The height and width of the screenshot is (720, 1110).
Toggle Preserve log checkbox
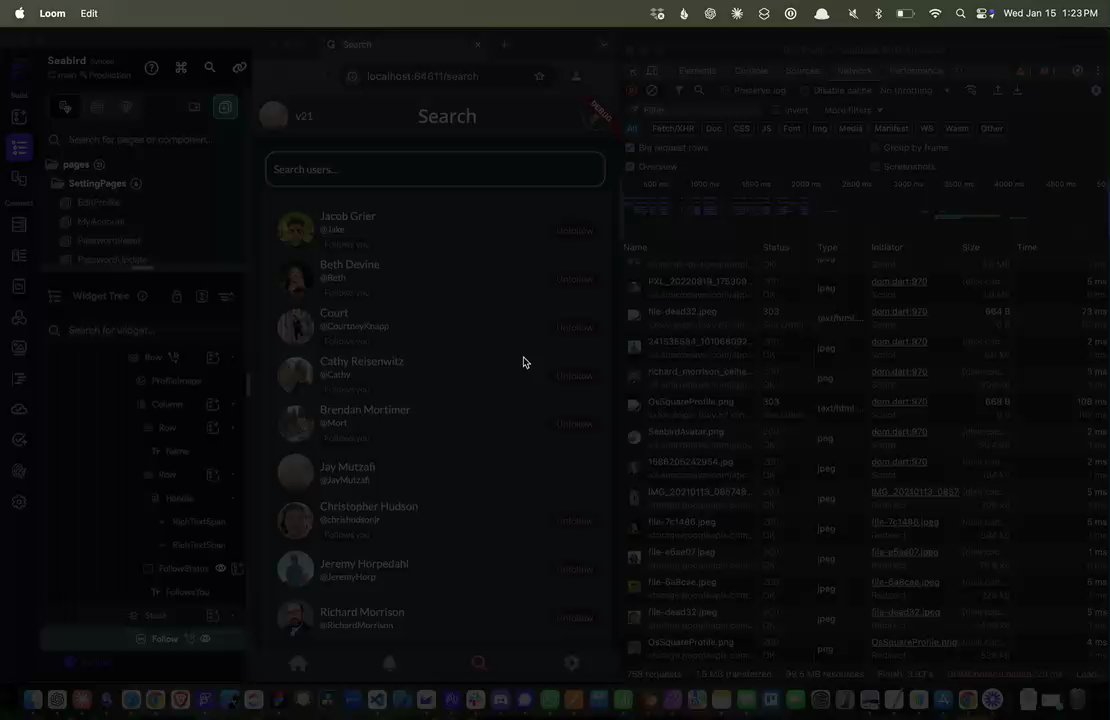pyautogui.click(x=725, y=91)
